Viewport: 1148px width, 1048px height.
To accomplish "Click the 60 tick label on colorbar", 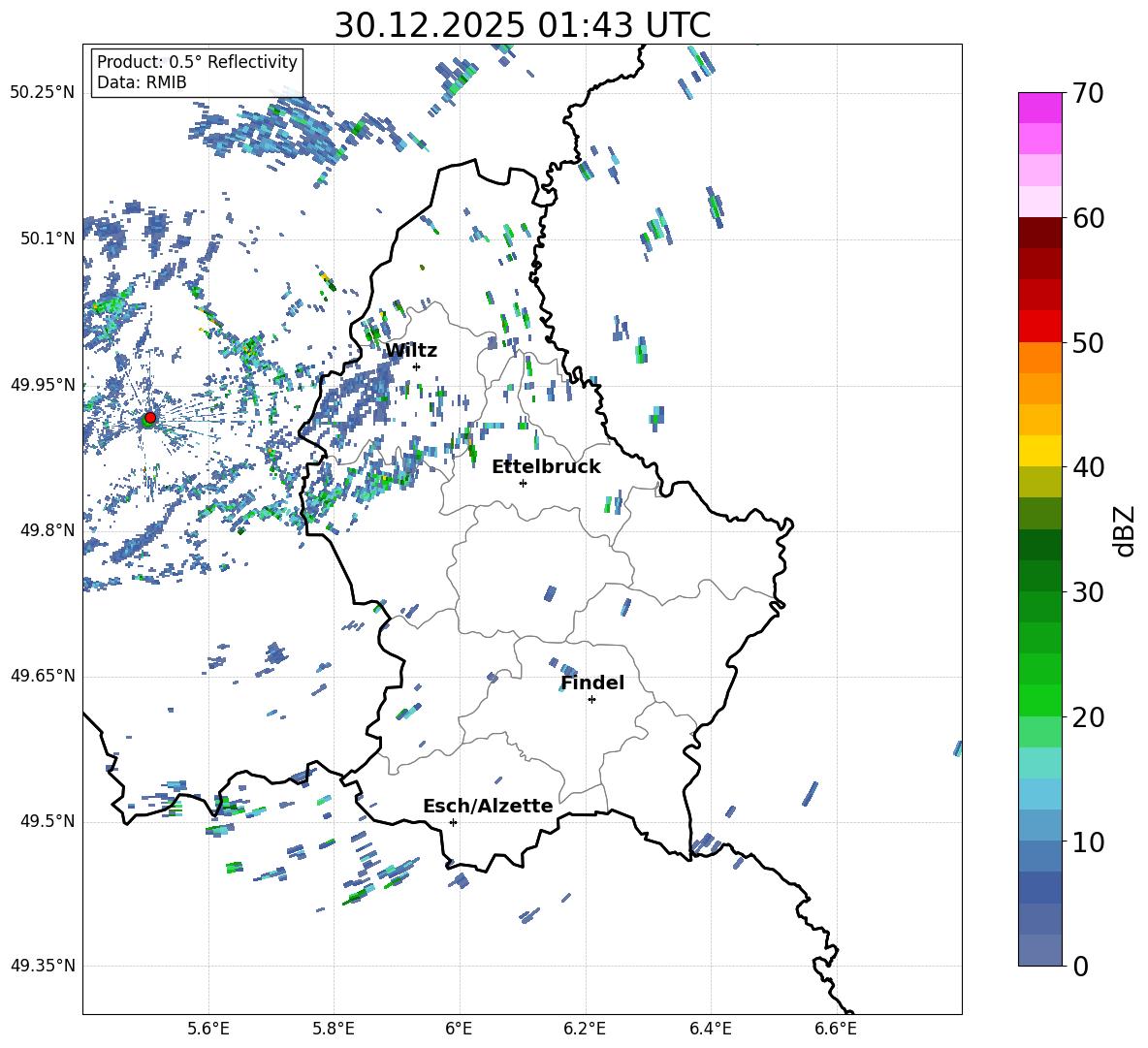I will coord(1088,218).
